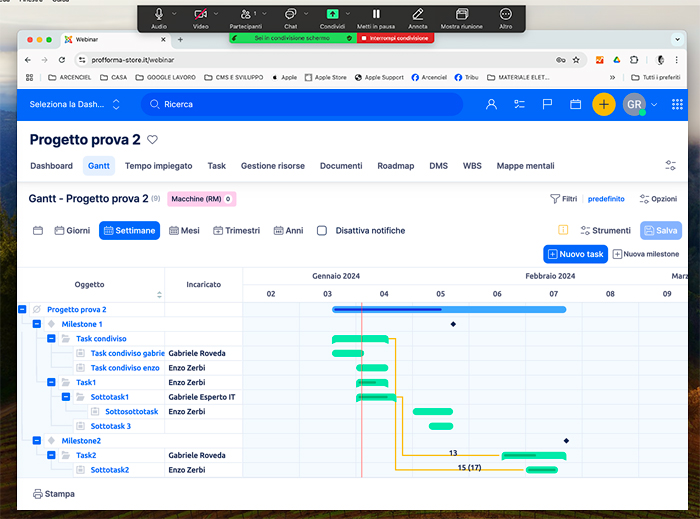Collapse the Milestone 1 row

click(x=37, y=324)
